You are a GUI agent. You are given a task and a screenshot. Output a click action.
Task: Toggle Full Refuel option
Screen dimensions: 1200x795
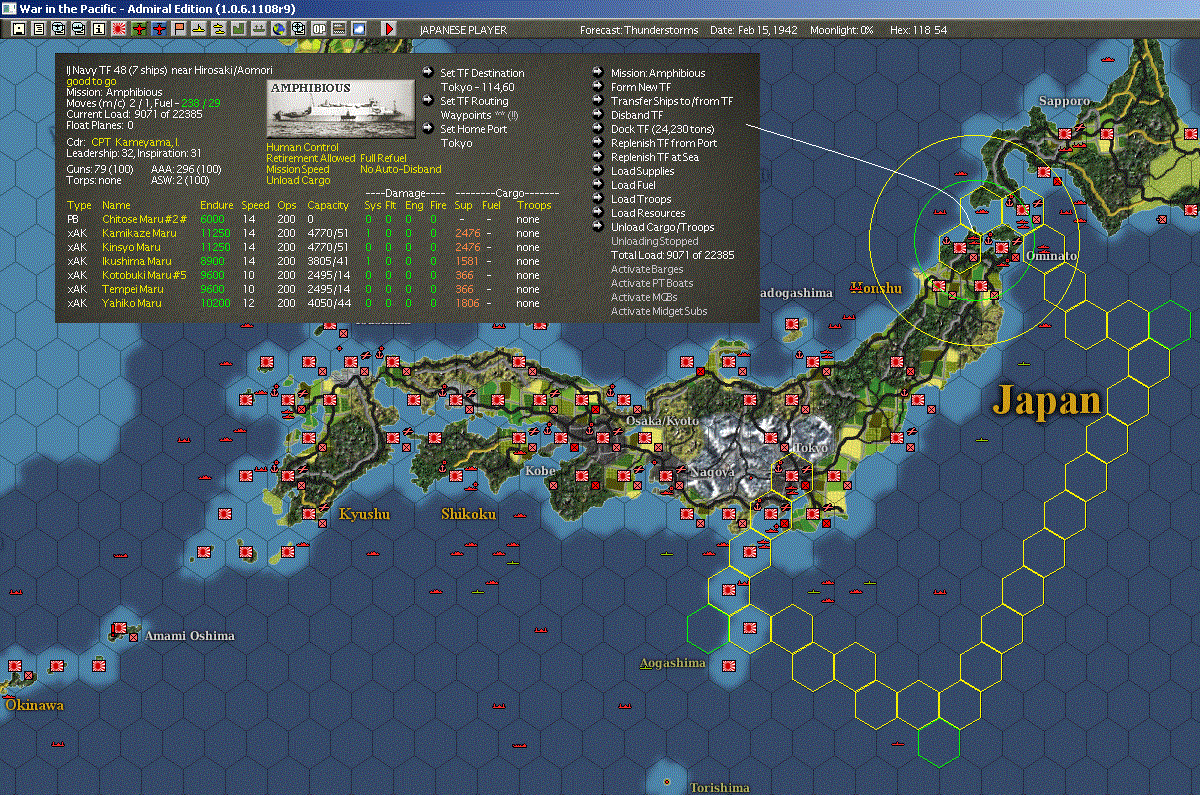click(383, 158)
